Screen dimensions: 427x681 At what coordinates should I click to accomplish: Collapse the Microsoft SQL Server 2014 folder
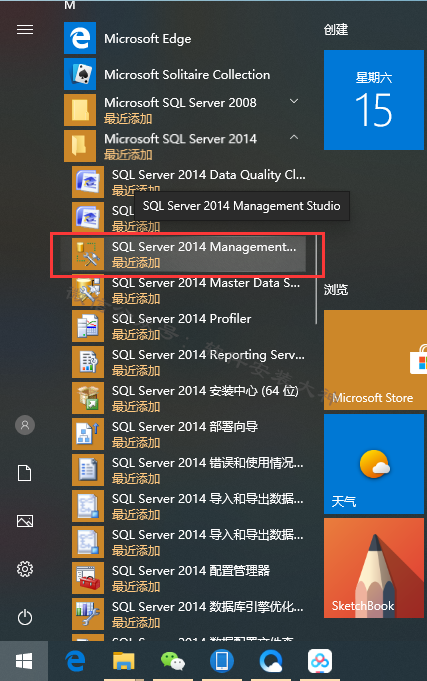point(187,146)
